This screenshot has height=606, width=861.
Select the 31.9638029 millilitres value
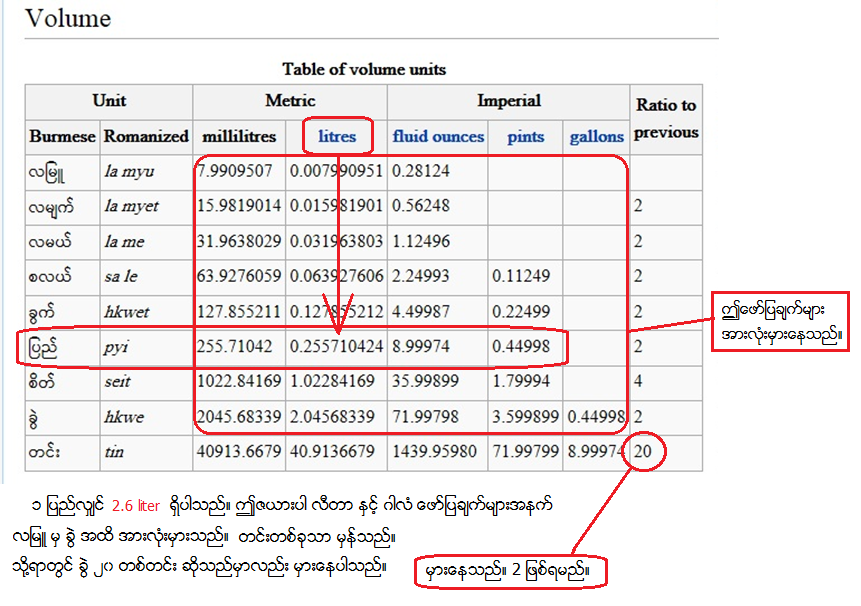[x=239, y=241]
